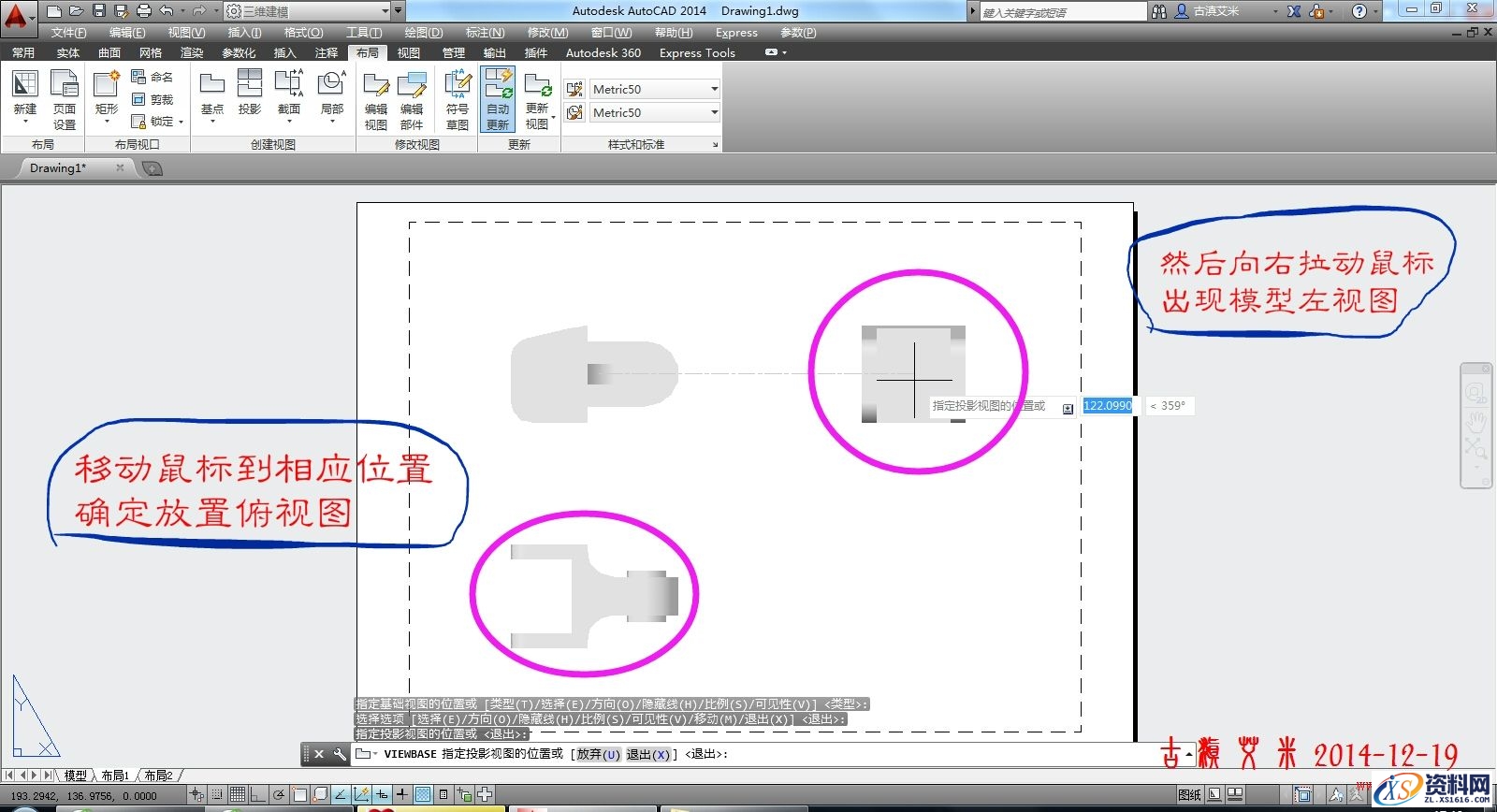Click the 编辑视图 edit view icon
1497x812 pixels.
click(375, 99)
